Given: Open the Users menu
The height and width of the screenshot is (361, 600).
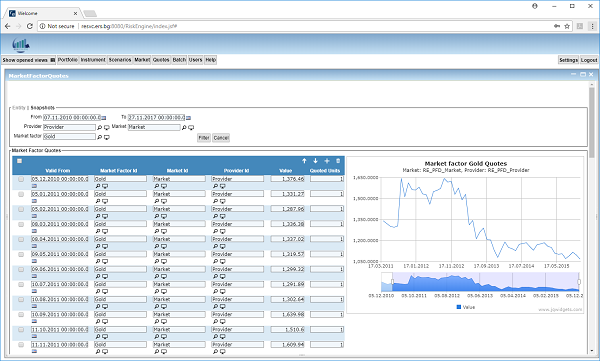Looking at the screenshot, I should click(x=196, y=60).
